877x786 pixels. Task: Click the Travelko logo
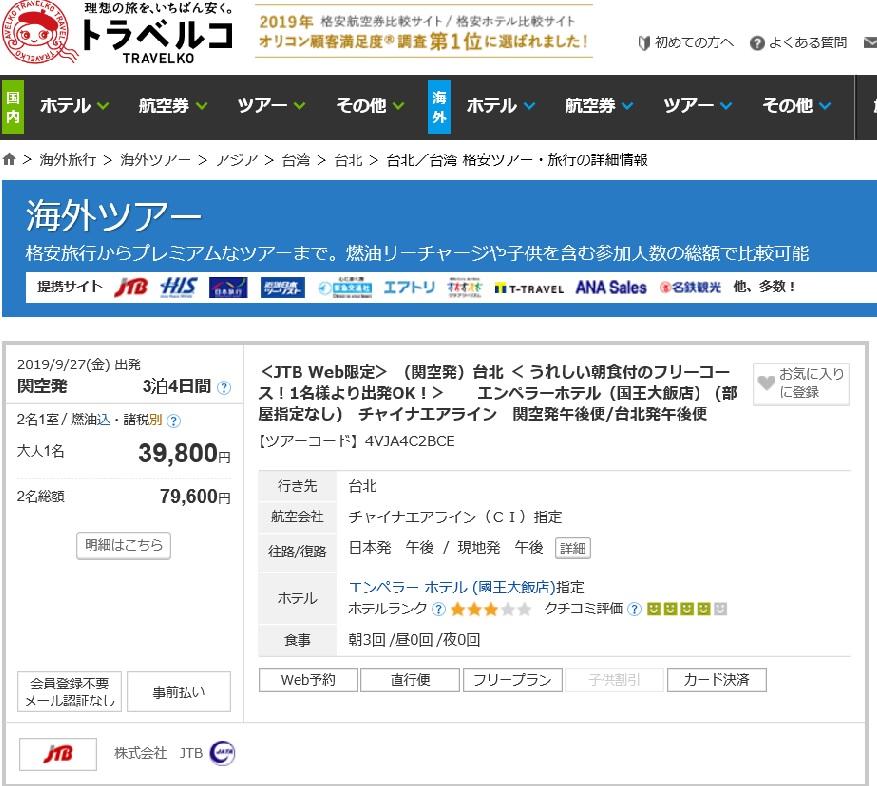tap(116, 32)
